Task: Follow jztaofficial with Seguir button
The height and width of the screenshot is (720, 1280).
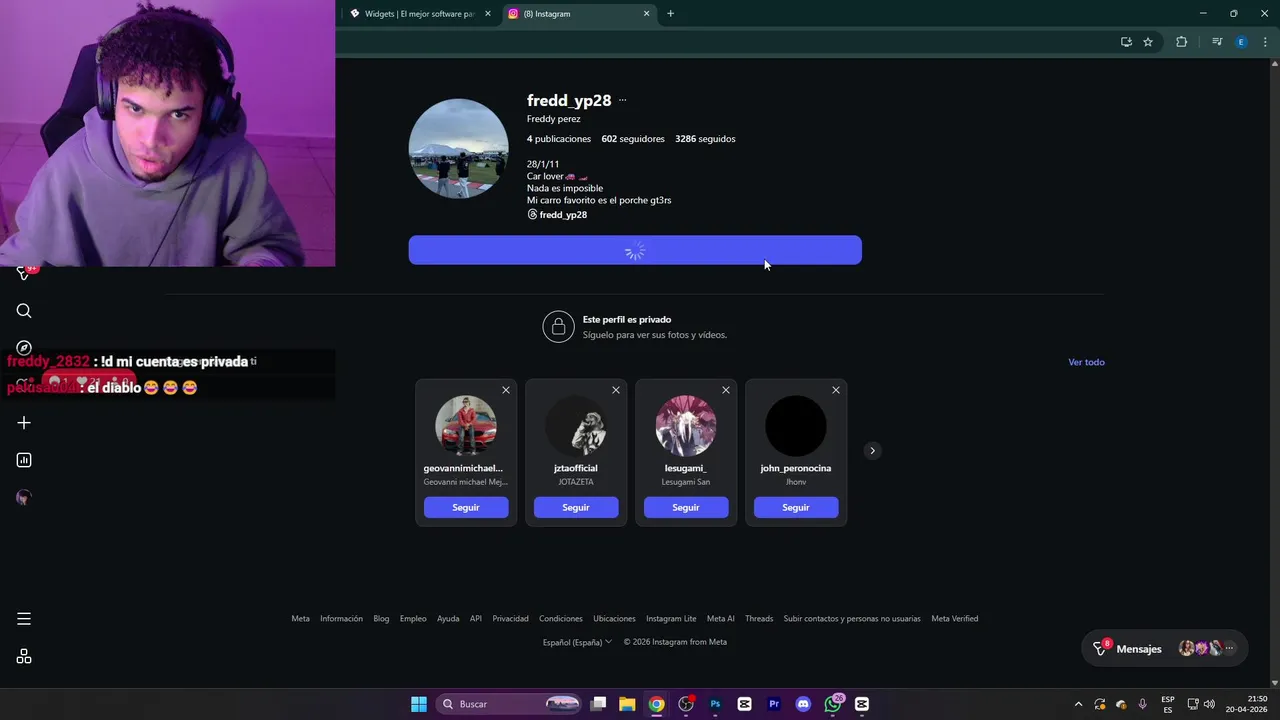Action: pyautogui.click(x=576, y=507)
